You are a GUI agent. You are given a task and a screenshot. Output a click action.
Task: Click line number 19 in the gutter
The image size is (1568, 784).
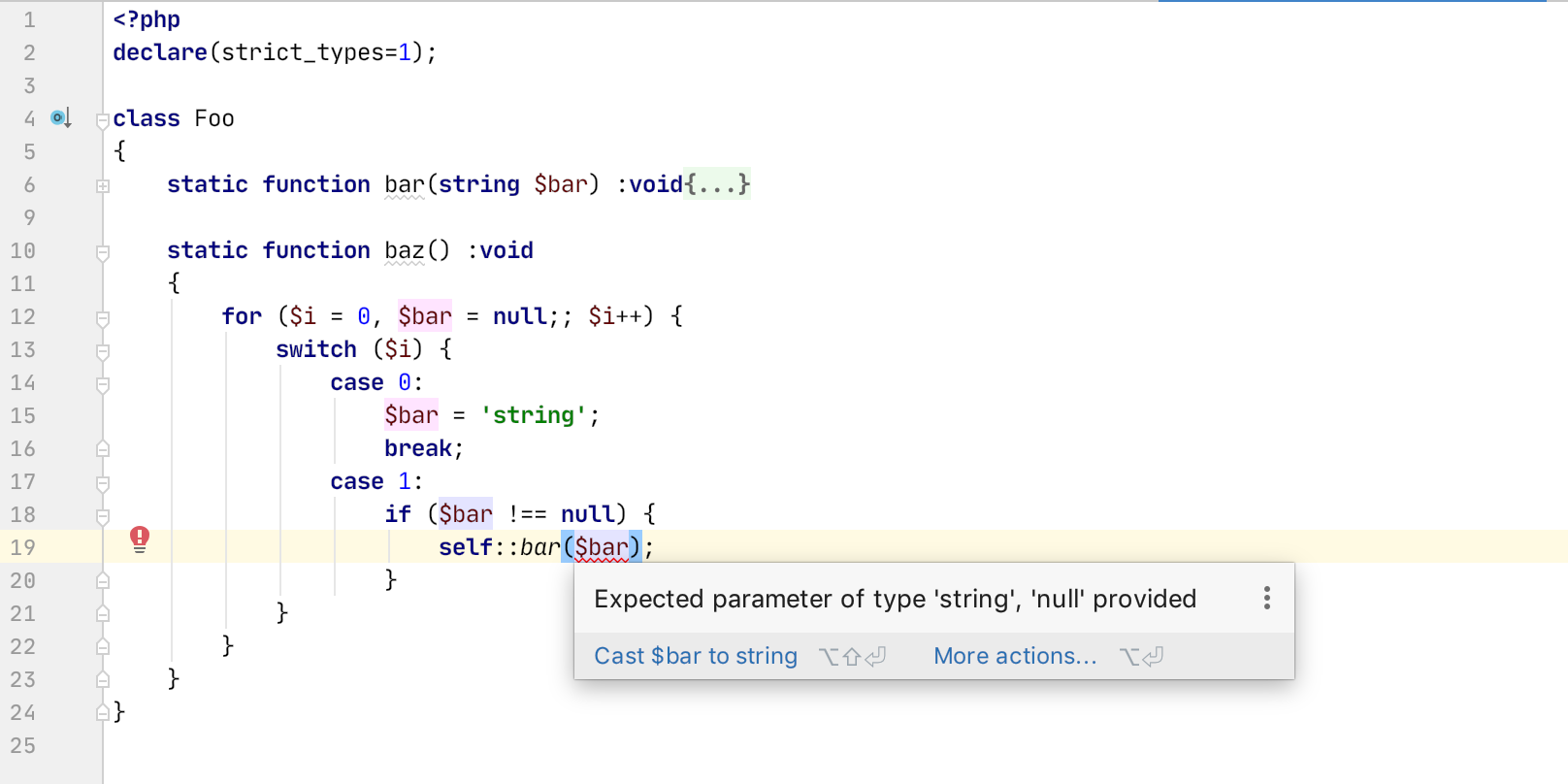[23, 547]
